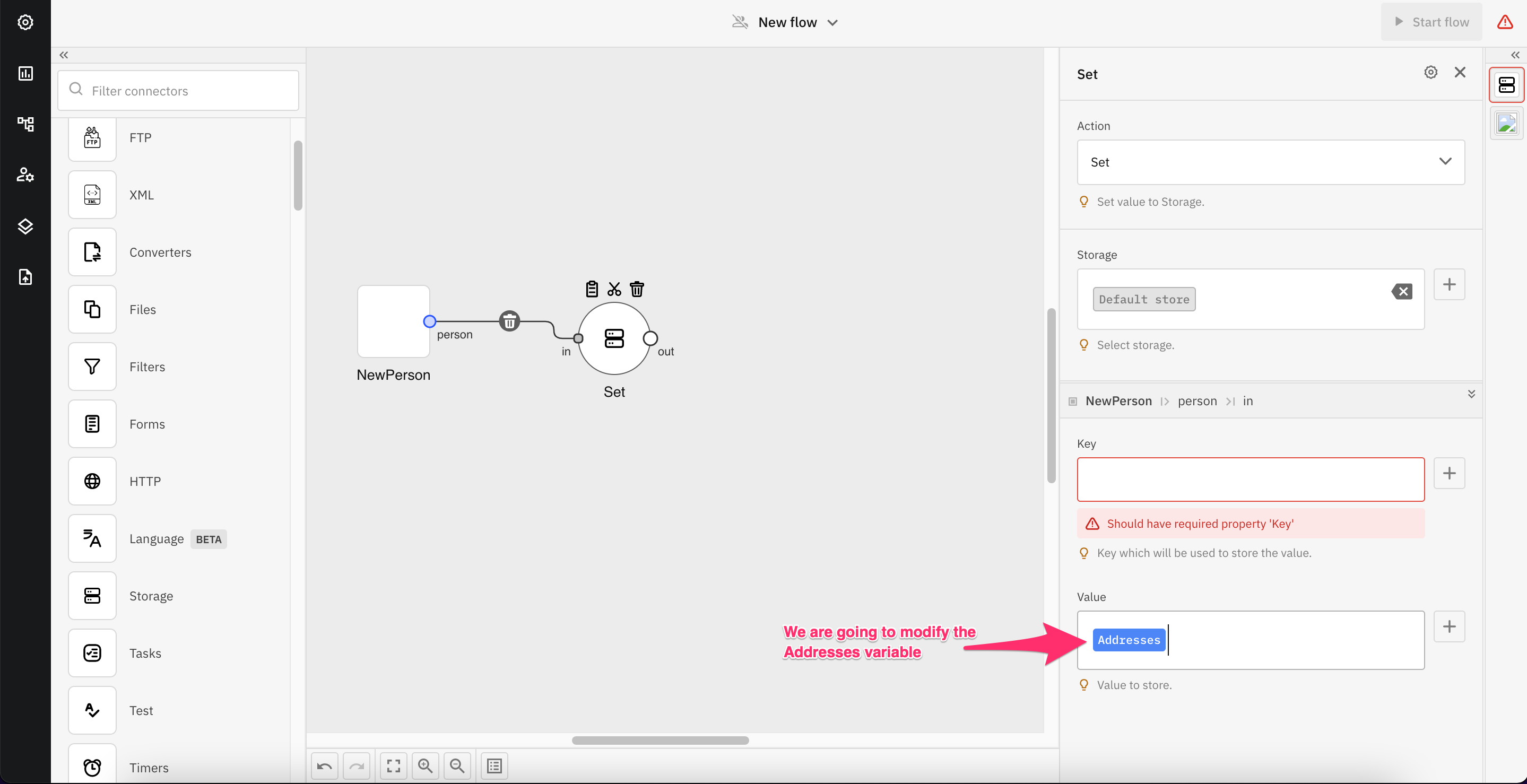
Task: Collapse the connectors sidebar panel
Action: 64,55
